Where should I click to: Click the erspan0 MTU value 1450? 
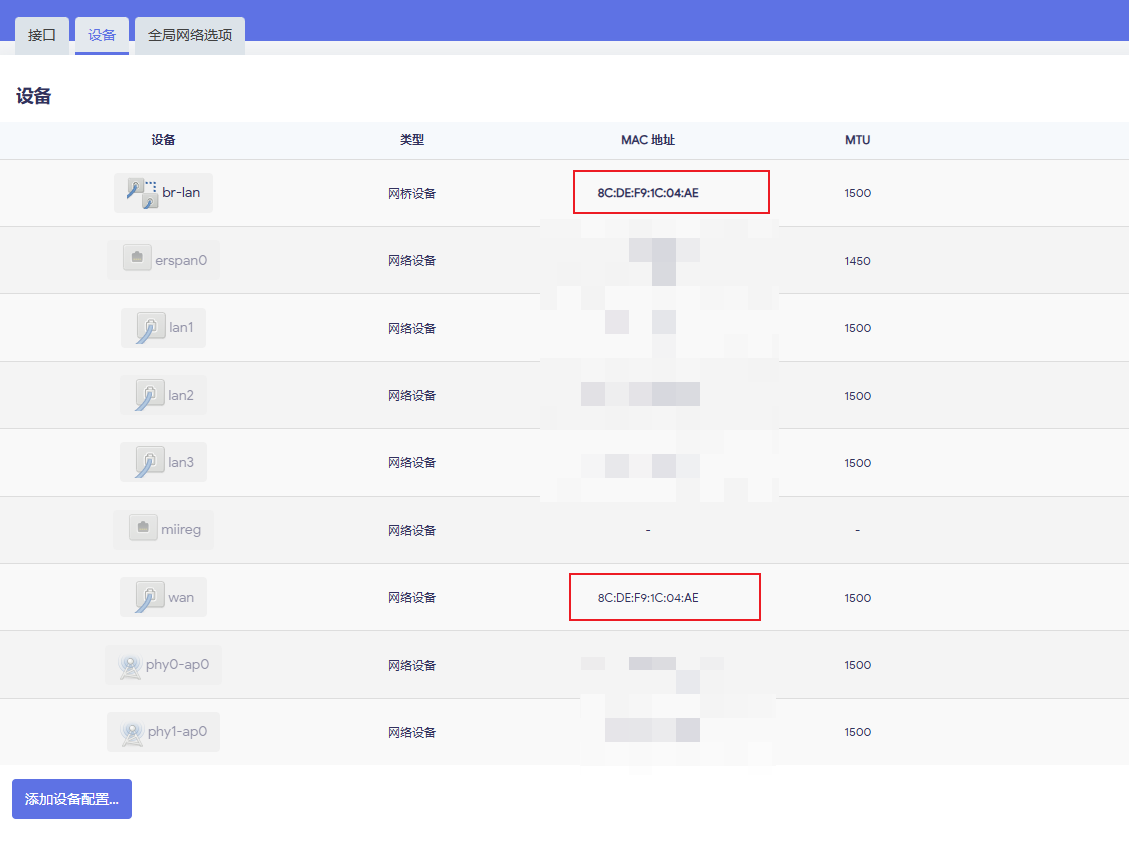click(858, 261)
